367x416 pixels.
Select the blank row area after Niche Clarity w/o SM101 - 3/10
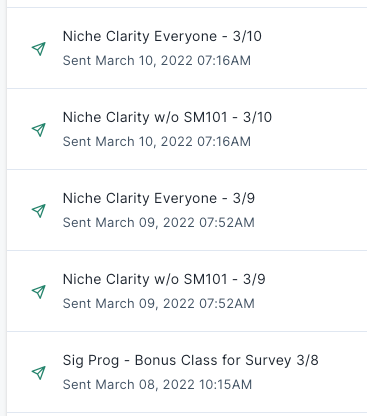tap(320, 129)
